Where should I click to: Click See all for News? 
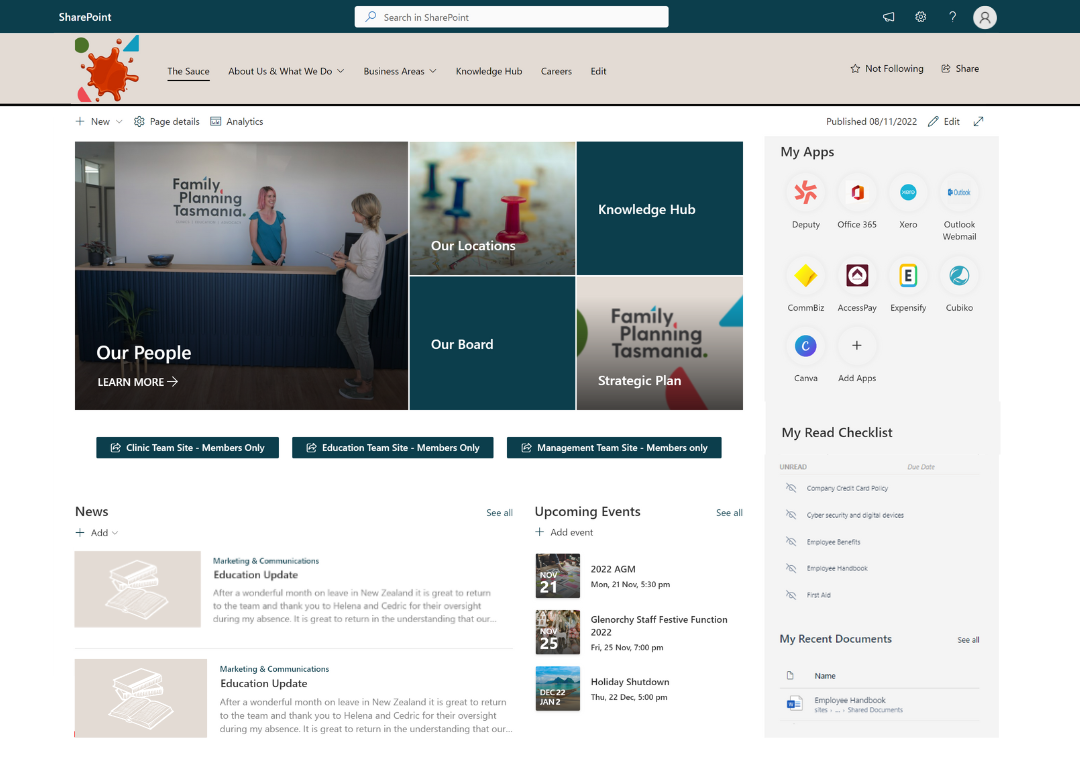tap(499, 513)
